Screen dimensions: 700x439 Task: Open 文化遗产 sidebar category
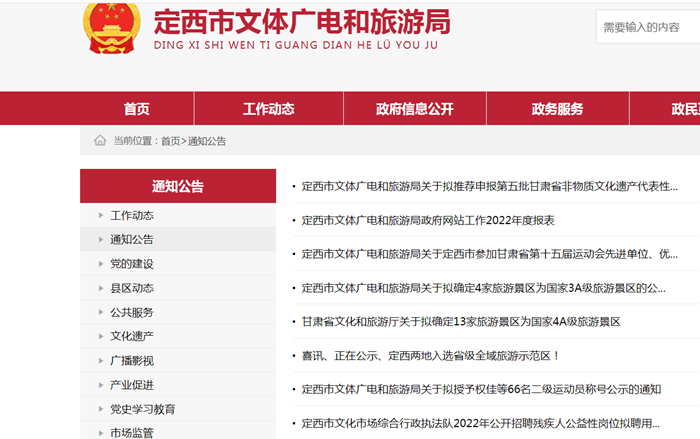point(132,336)
